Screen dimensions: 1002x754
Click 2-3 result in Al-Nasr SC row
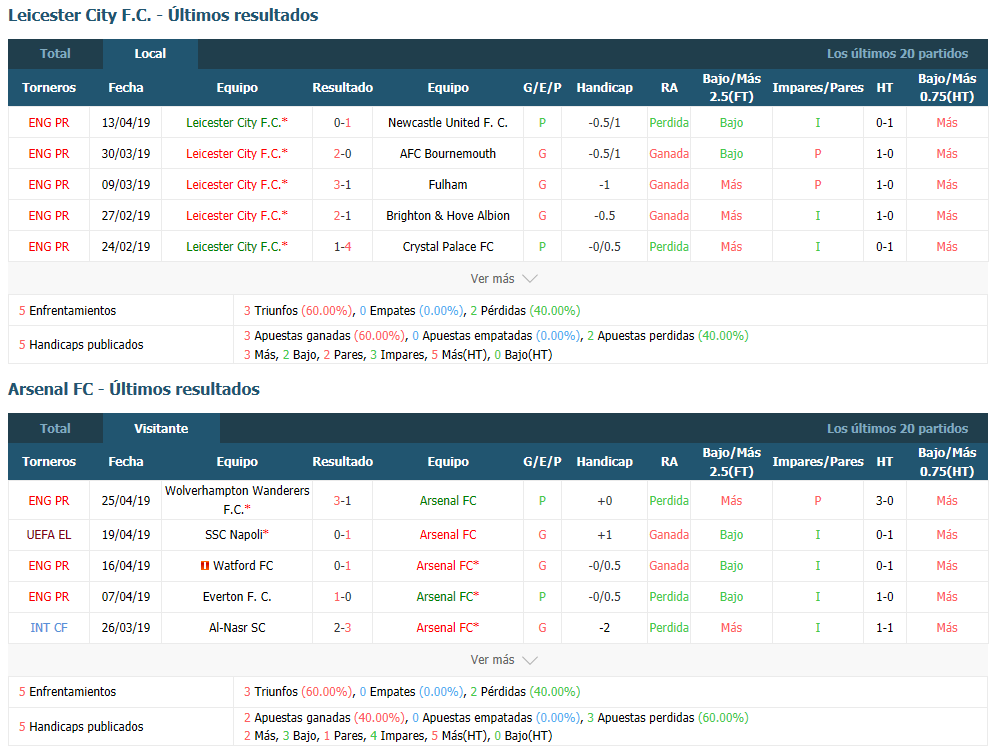(343, 627)
